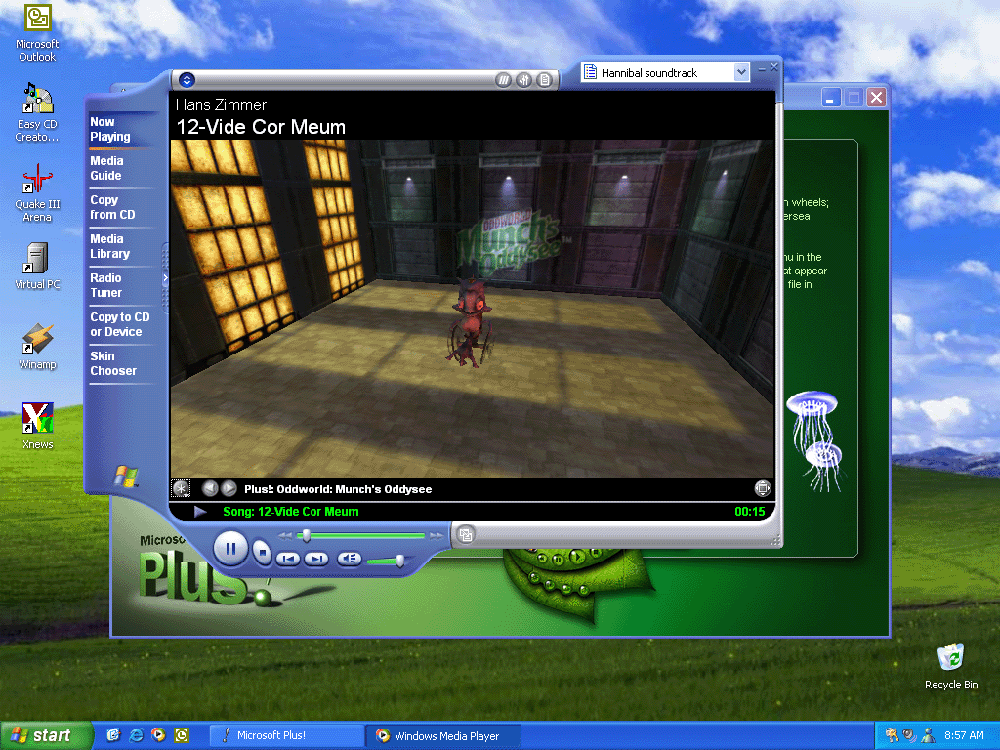Click the Hans Zimmer artist name

[221, 105]
